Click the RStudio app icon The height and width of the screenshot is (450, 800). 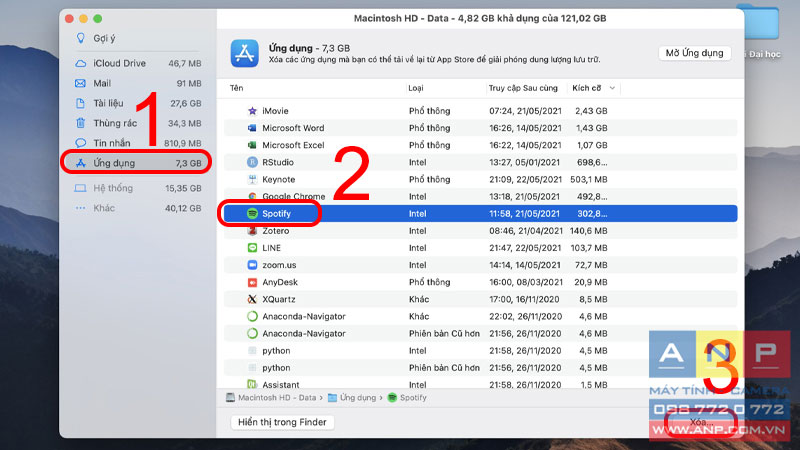tap(252, 162)
